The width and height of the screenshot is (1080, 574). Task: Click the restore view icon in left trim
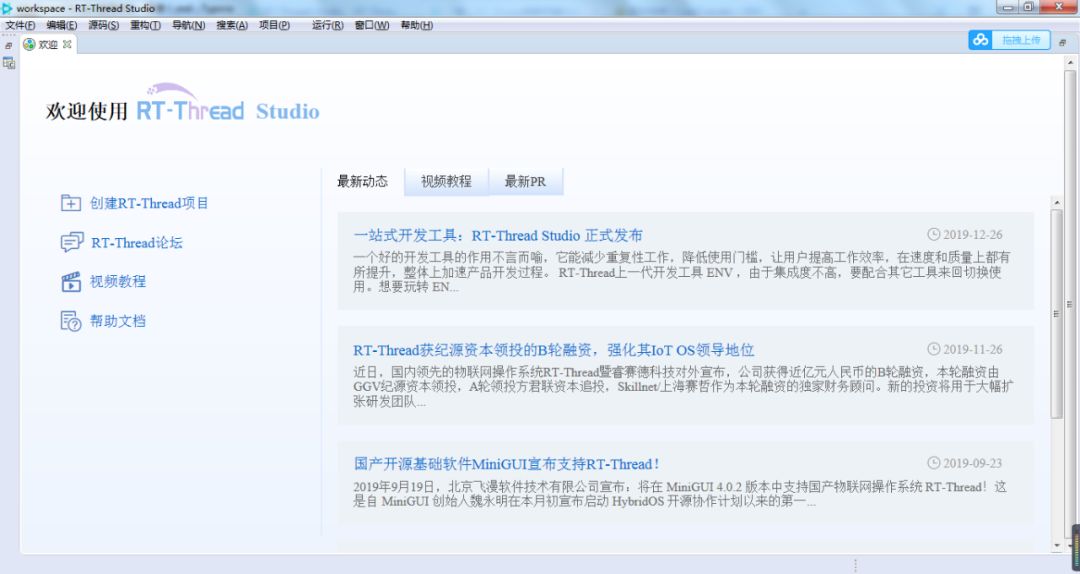[x=8, y=45]
